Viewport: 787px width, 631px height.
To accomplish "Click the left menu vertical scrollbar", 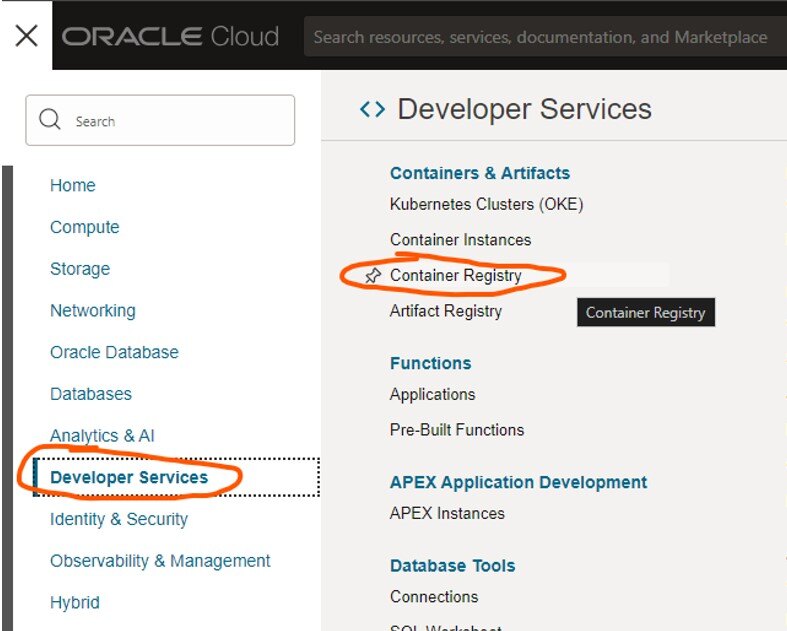I will point(7,398).
